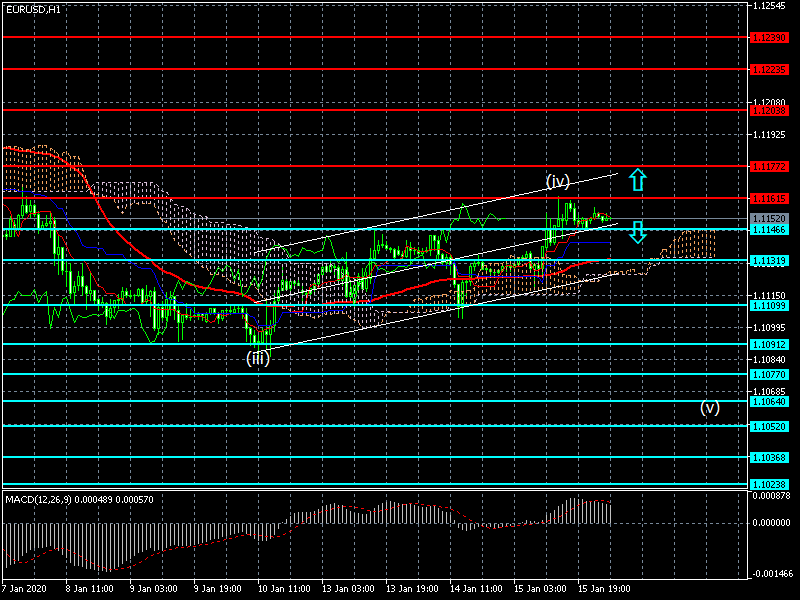This screenshot has width=800, height=600.
Task: Select the 1.11615 red price level label
Action: (769, 198)
